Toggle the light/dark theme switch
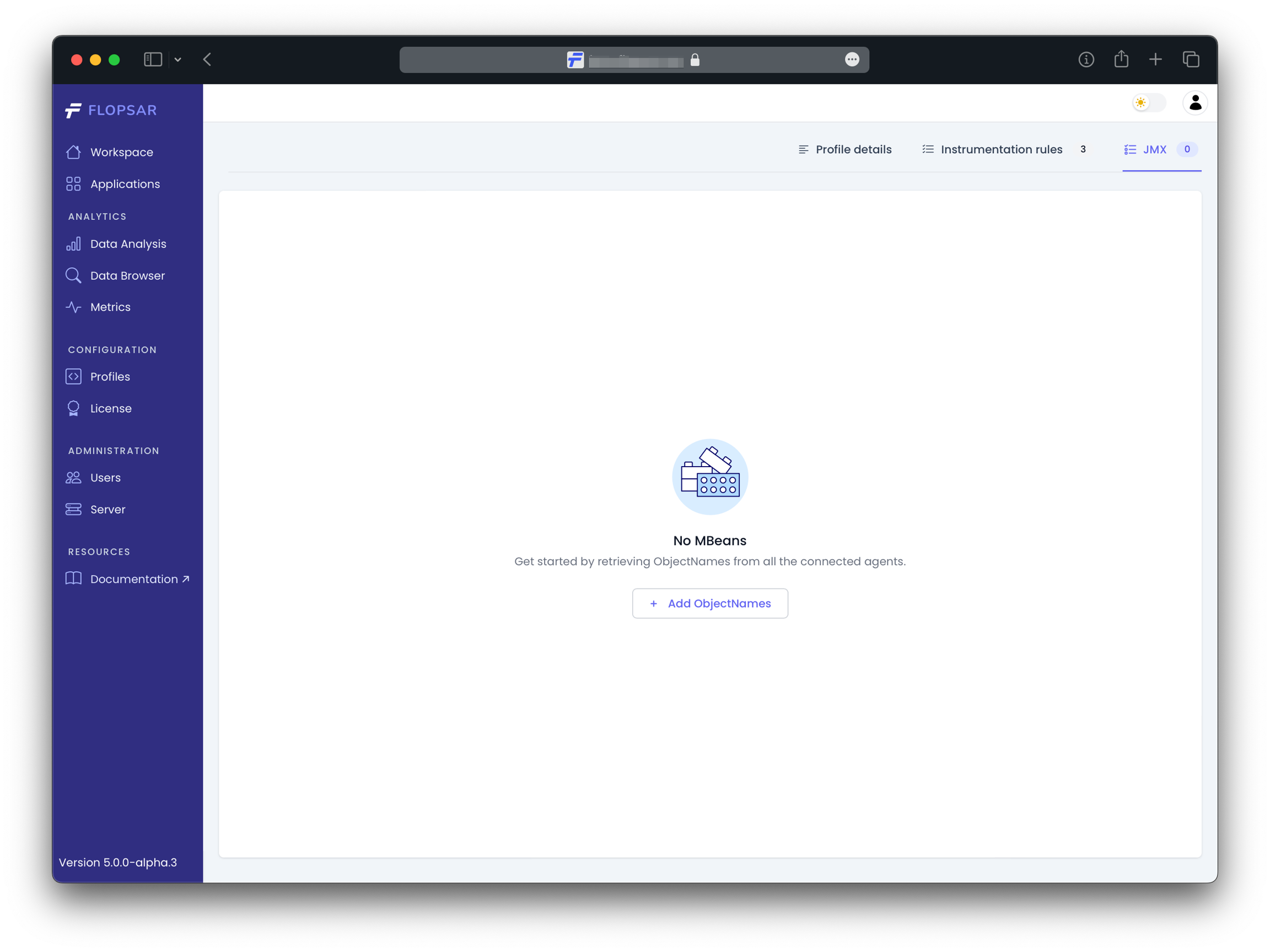 click(x=1148, y=102)
